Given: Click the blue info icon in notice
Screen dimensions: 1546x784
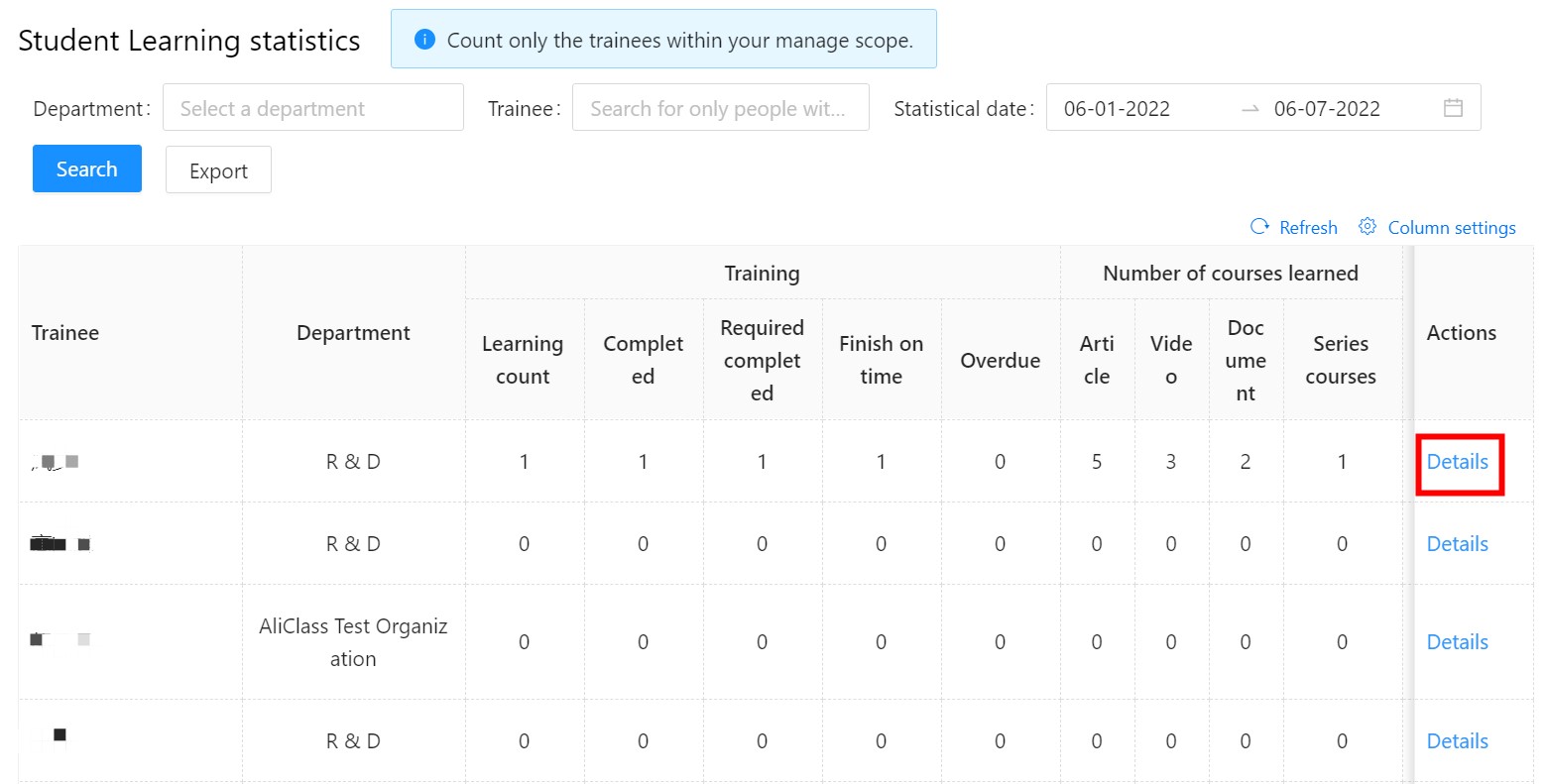Looking at the screenshot, I should [424, 40].
